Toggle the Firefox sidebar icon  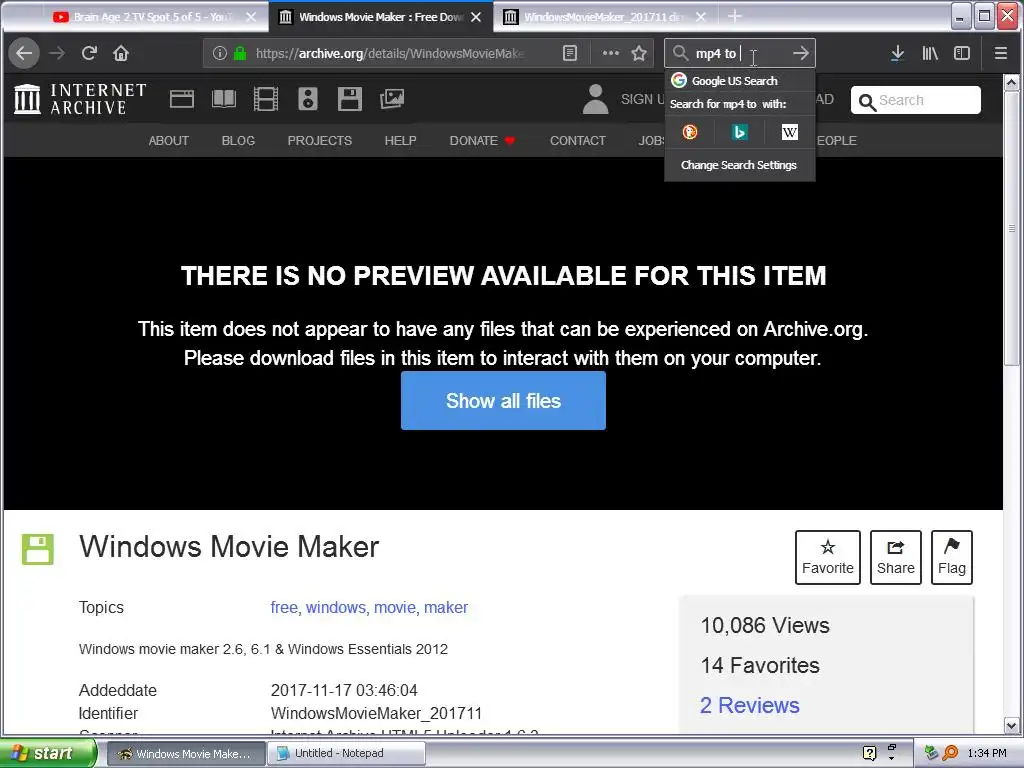point(962,53)
